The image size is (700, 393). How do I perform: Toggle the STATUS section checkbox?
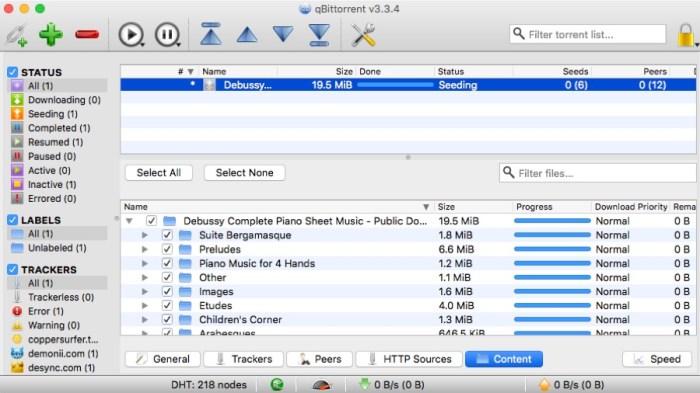click(12, 72)
